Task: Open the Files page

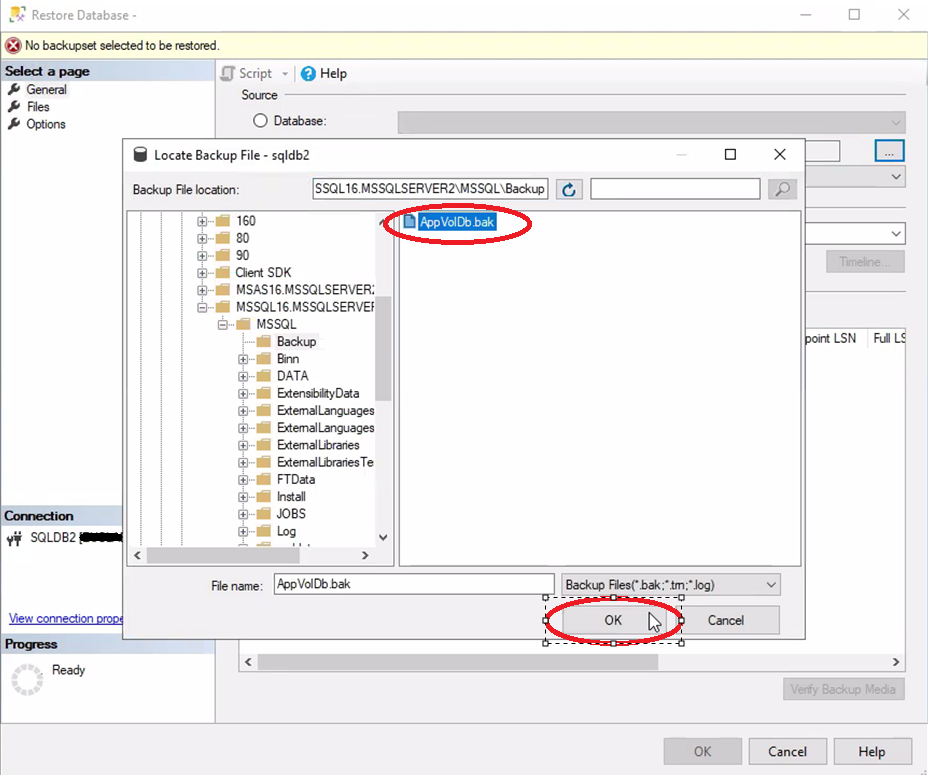Action: click(38, 107)
